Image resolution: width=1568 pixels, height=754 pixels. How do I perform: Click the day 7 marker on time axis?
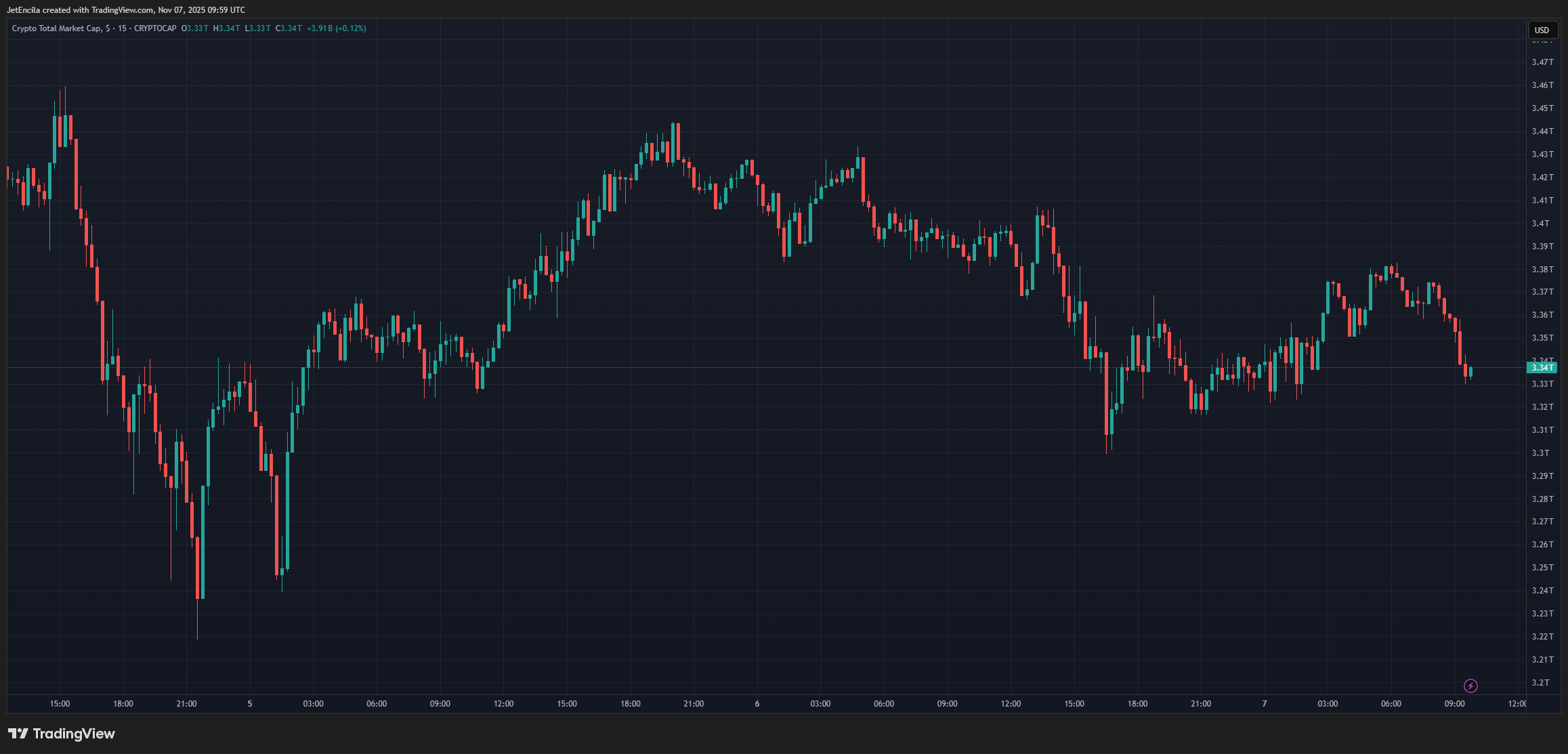point(1264,704)
